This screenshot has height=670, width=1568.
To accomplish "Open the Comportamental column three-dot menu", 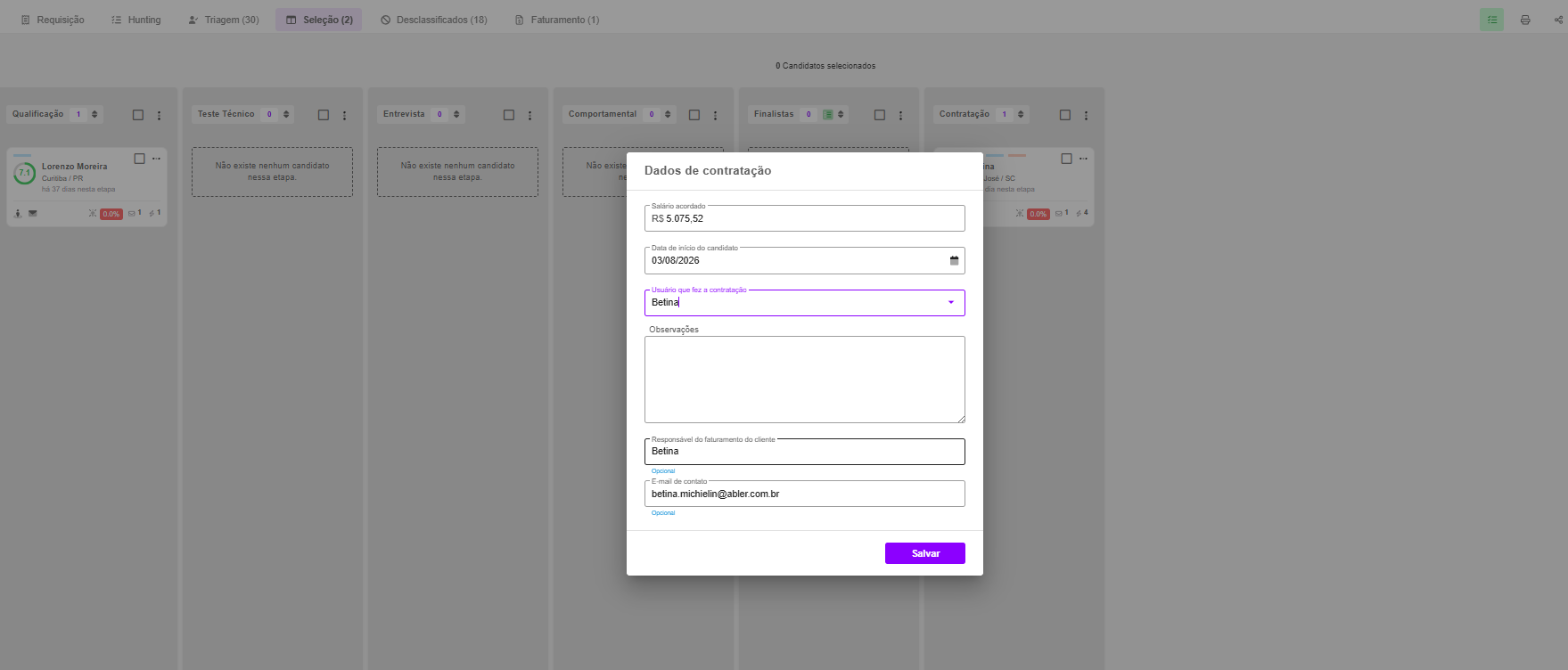I will [716, 115].
